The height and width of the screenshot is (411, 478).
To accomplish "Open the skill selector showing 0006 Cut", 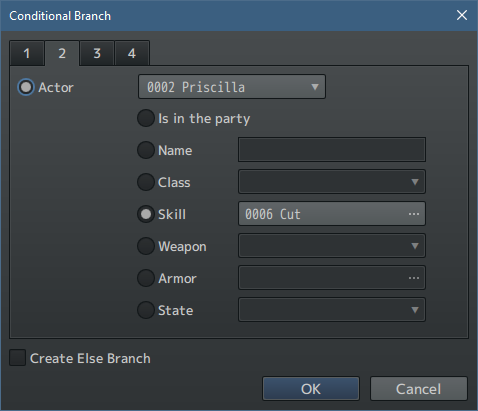I will (332, 214).
